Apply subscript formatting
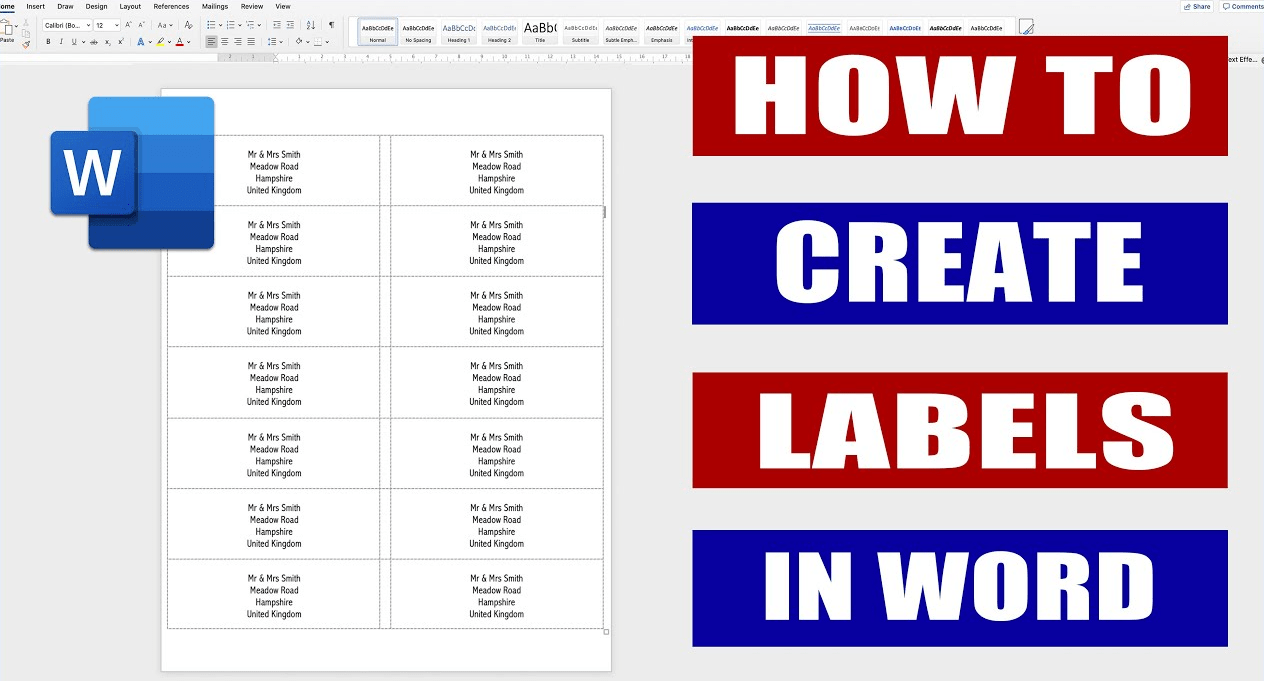Image resolution: width=1264 pixels, height=681 pixels. 107,42
